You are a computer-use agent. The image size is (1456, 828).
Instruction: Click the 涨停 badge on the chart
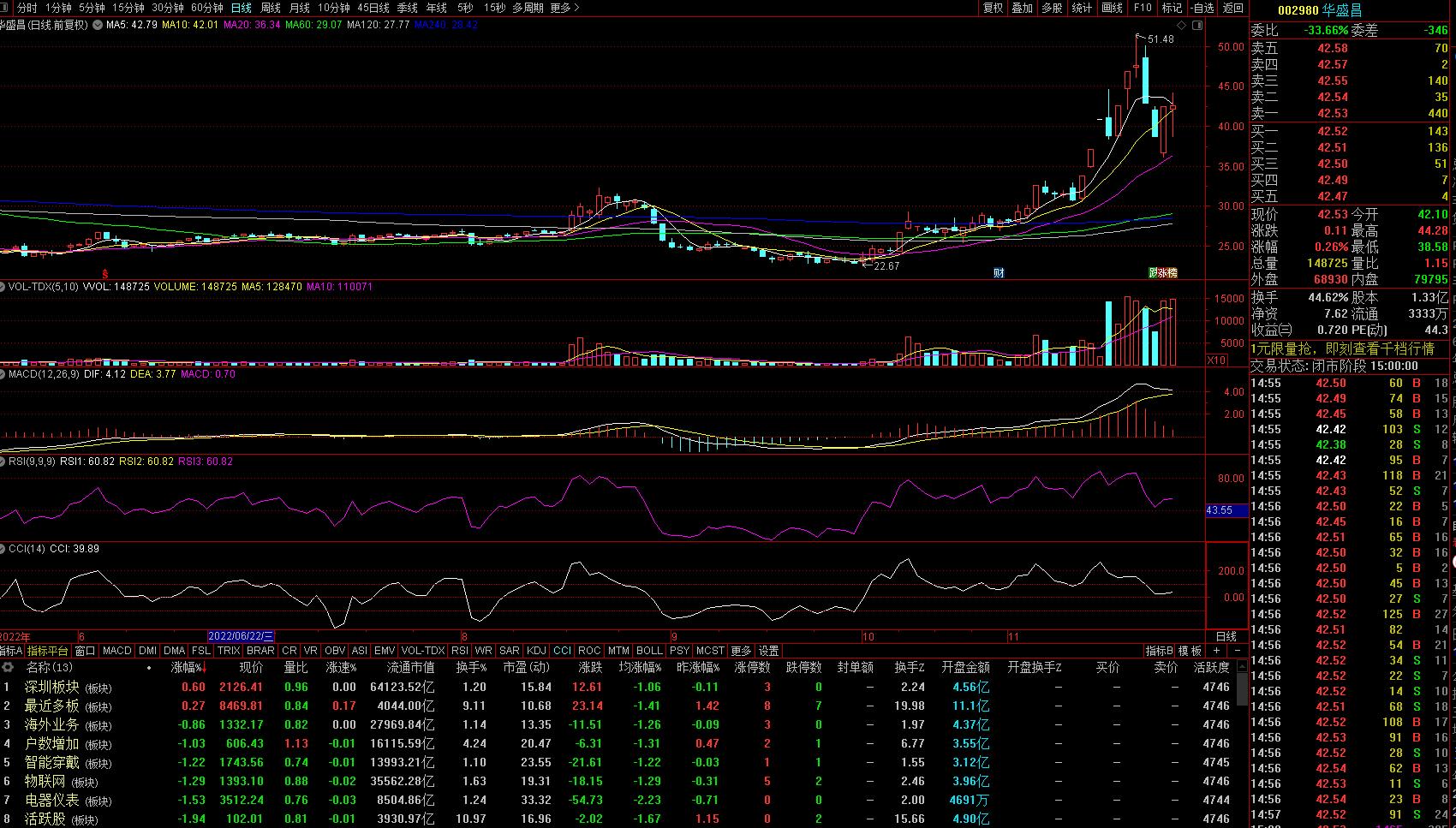point(1163,272)
